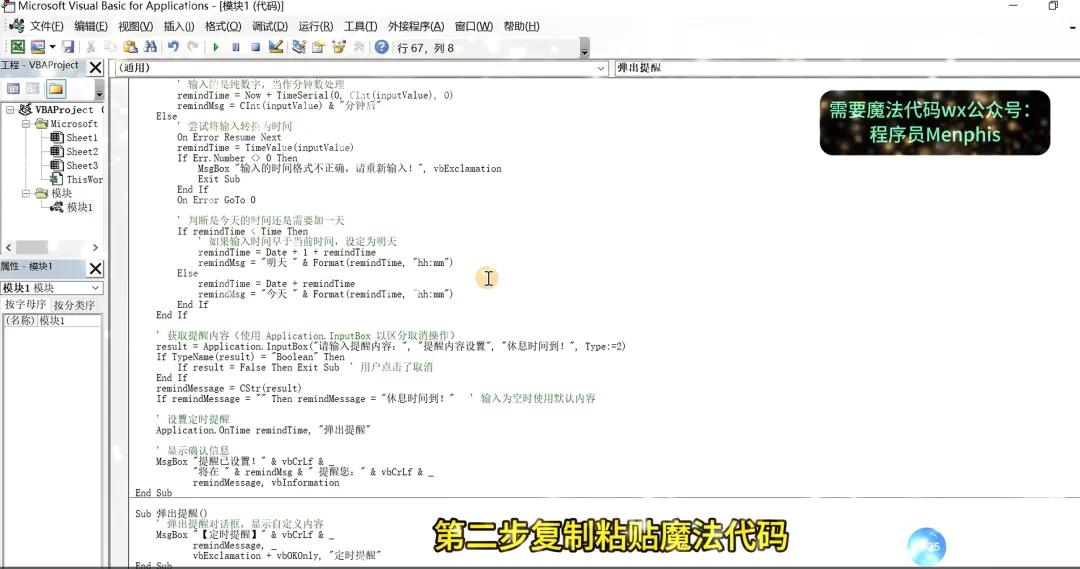Open the 窗口(W) menu
This screenshot has height=569, width=1080.
coord(474,26)
